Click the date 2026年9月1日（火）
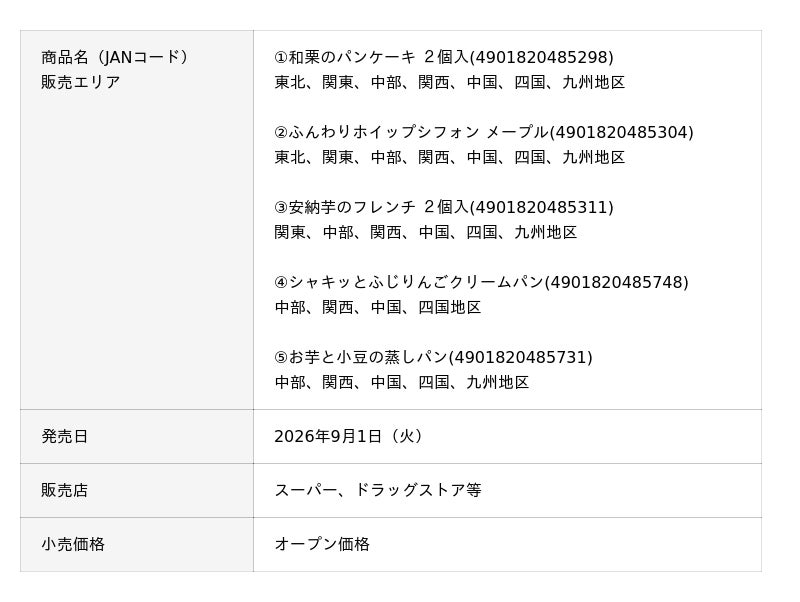Screen dimensions: 800x602 coord(348,436)
